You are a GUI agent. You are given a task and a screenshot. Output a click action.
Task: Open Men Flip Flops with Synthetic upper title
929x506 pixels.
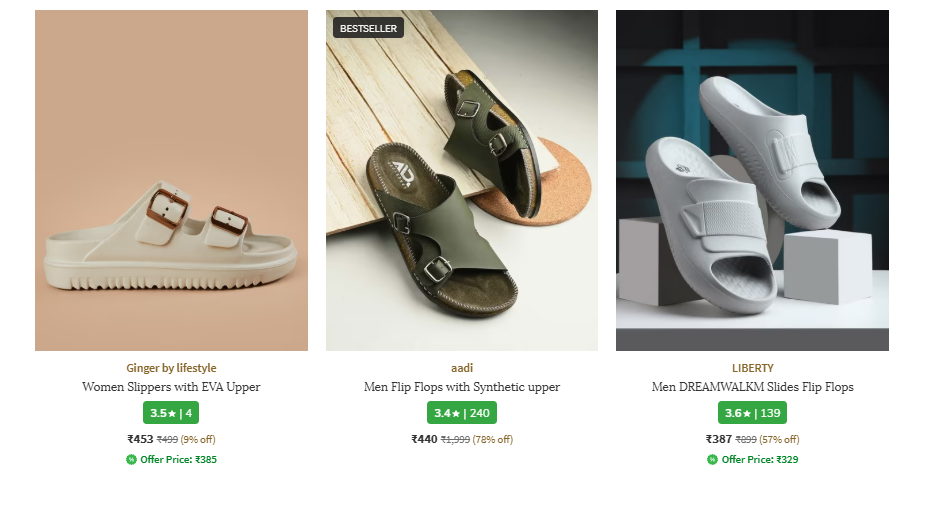click(461, 387)
